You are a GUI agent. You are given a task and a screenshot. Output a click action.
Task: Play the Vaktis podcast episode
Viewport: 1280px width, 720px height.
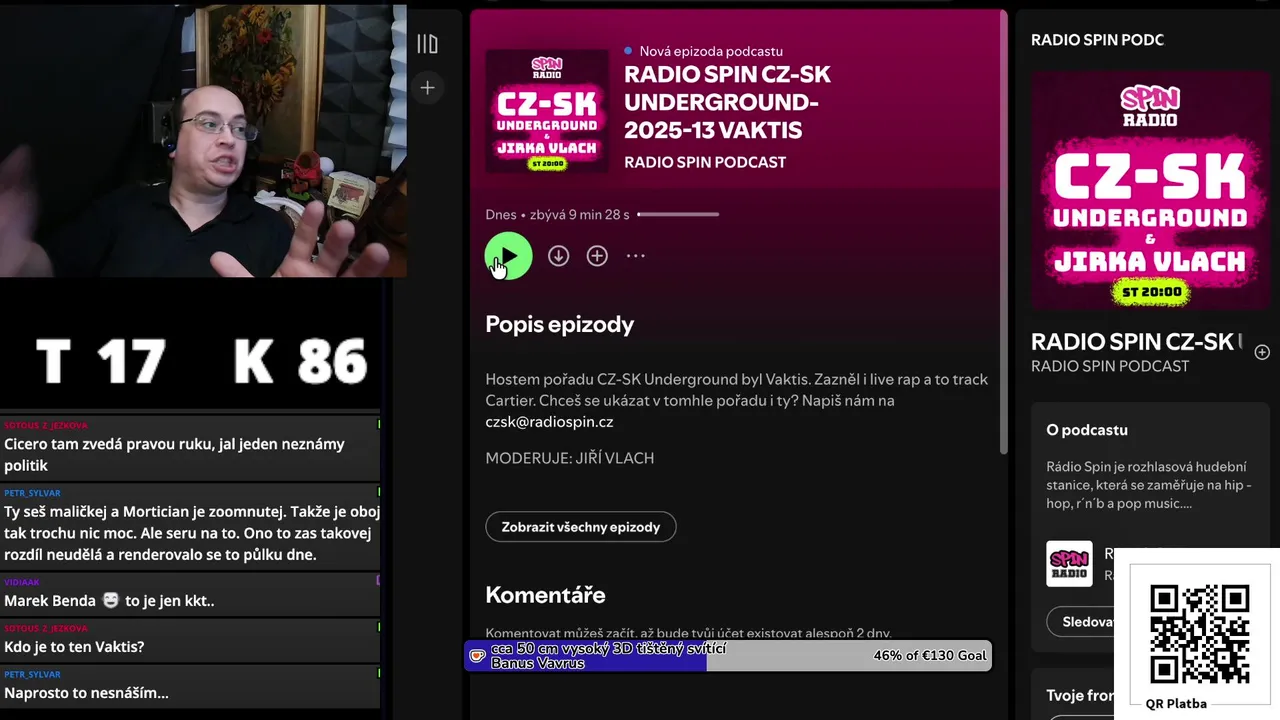(508, 256)
